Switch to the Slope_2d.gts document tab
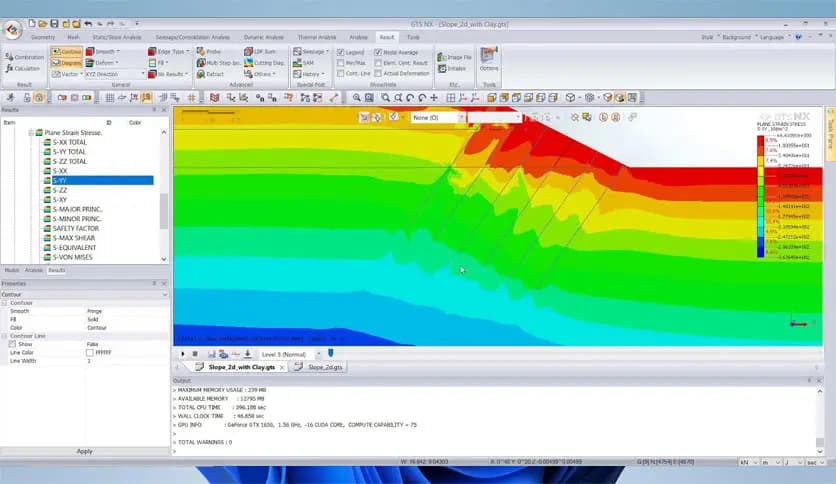Viewport: 836px width, 484px height. pyautogui.click(x=319, y=367)
